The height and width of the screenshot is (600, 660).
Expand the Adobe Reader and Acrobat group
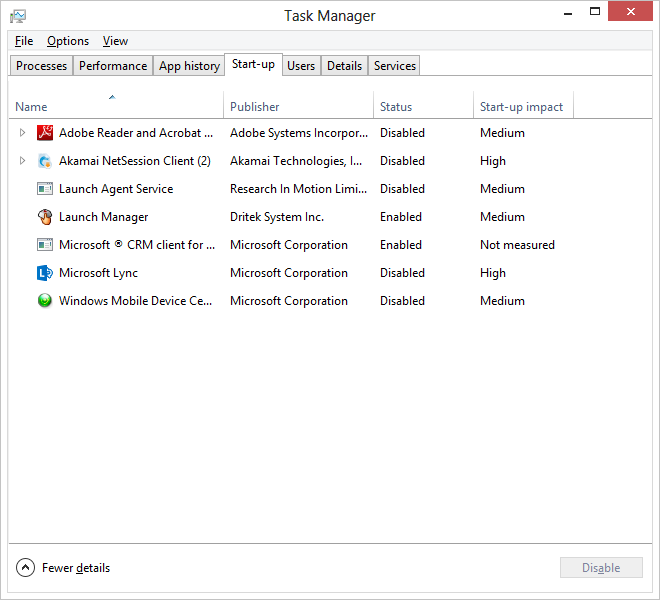(x=22, y=133)
